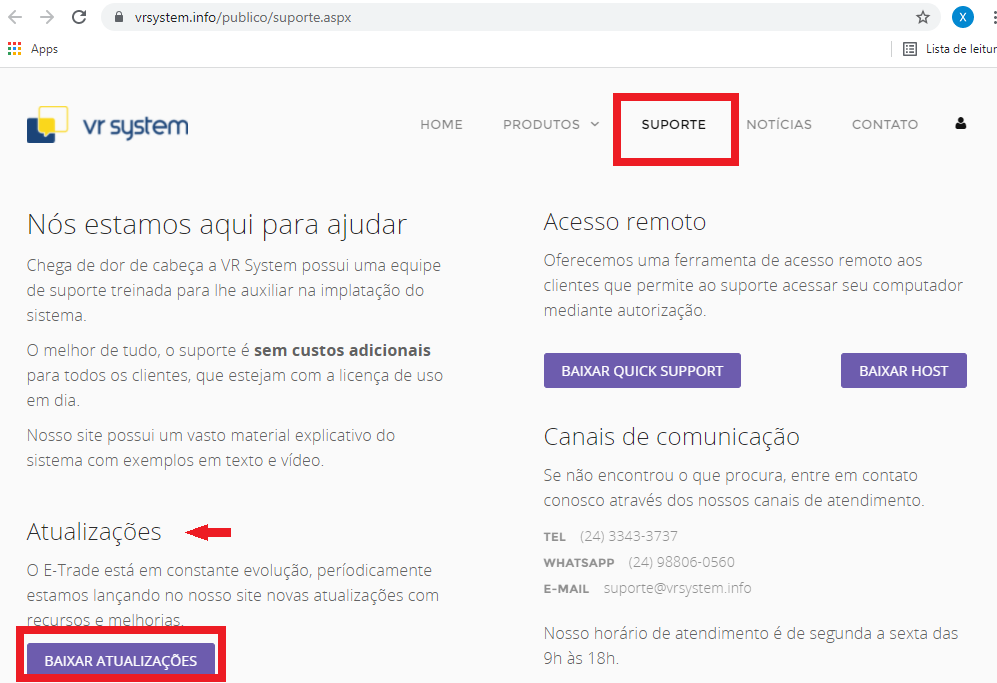The height and width of the screenshot is (683, 997).
Task: Click the heading 'Nós estamos aqui para ajudar'
Action: coord(217,224)
